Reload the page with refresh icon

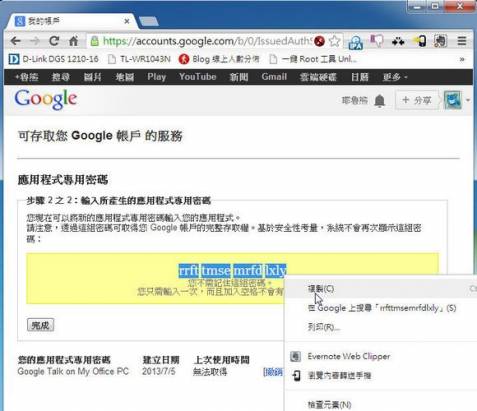54,41
